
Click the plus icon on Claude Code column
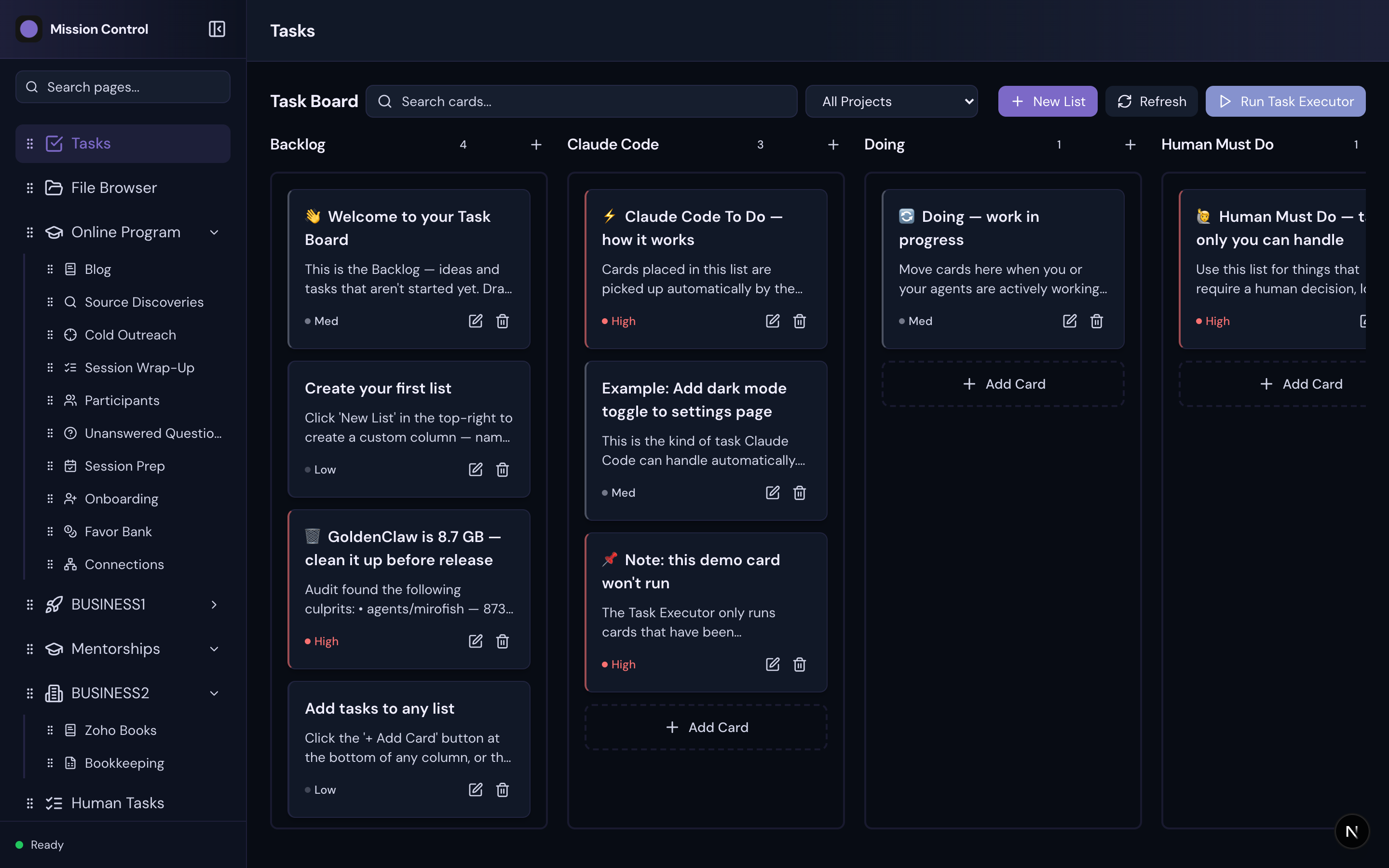coord(833,144)
